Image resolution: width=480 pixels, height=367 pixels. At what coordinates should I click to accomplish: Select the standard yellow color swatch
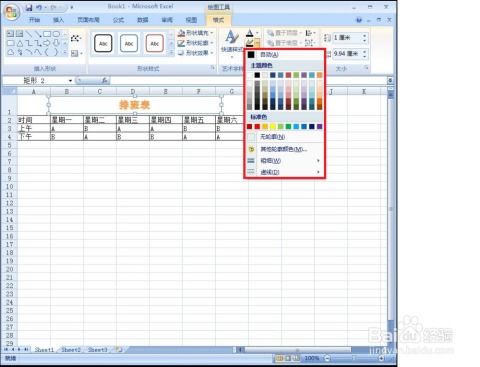[x=273, y=127]
